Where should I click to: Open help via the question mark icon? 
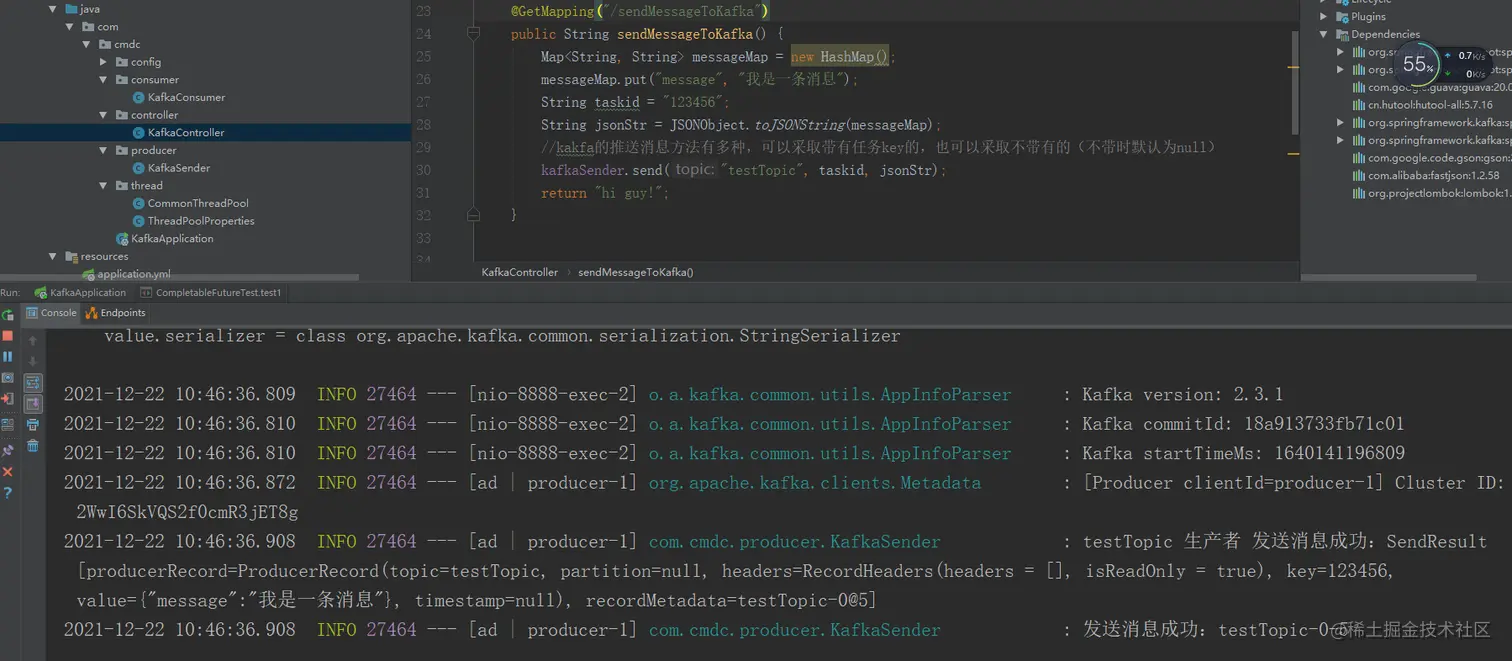(x=8, y=492)
